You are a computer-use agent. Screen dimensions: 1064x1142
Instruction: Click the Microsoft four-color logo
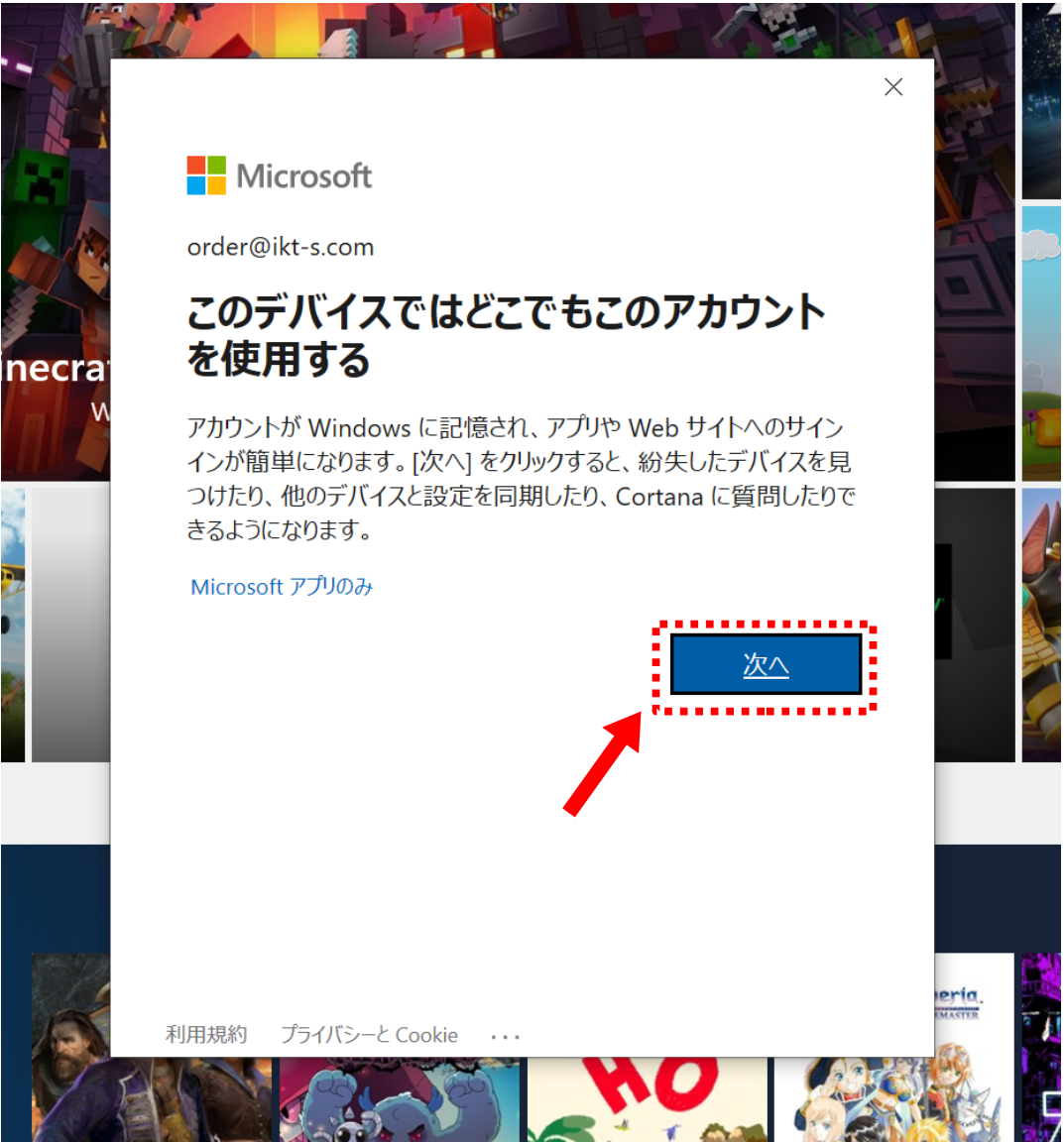206,175
